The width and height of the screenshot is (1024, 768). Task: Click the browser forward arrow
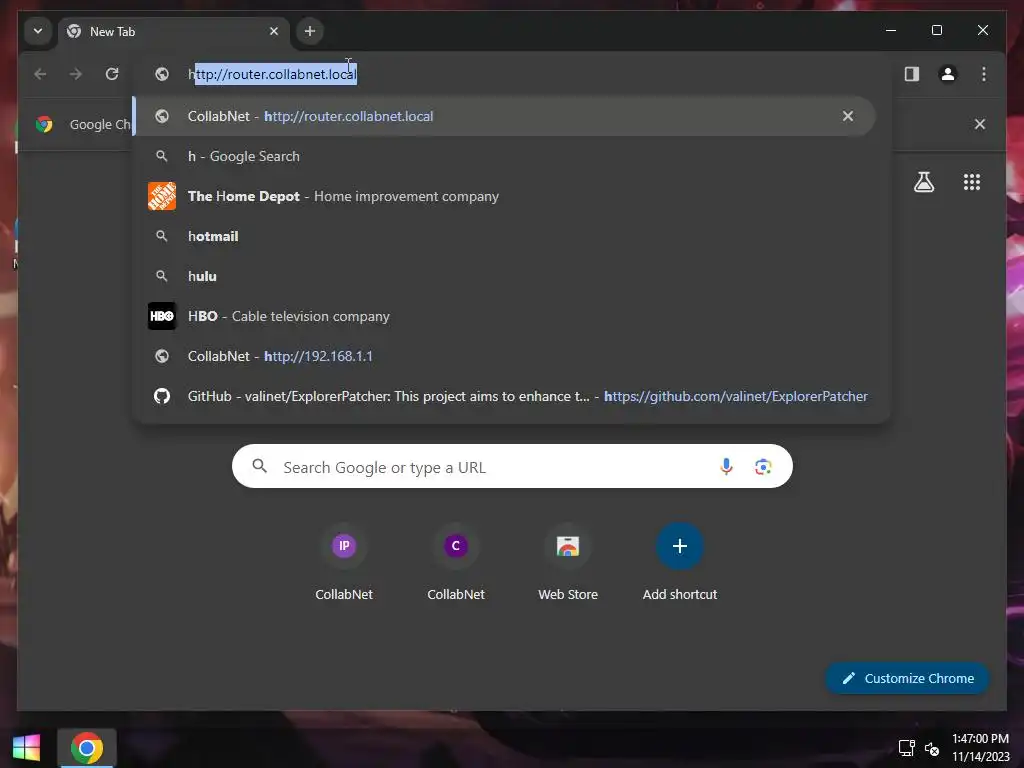pyautogui.click(x=76, y=74)
